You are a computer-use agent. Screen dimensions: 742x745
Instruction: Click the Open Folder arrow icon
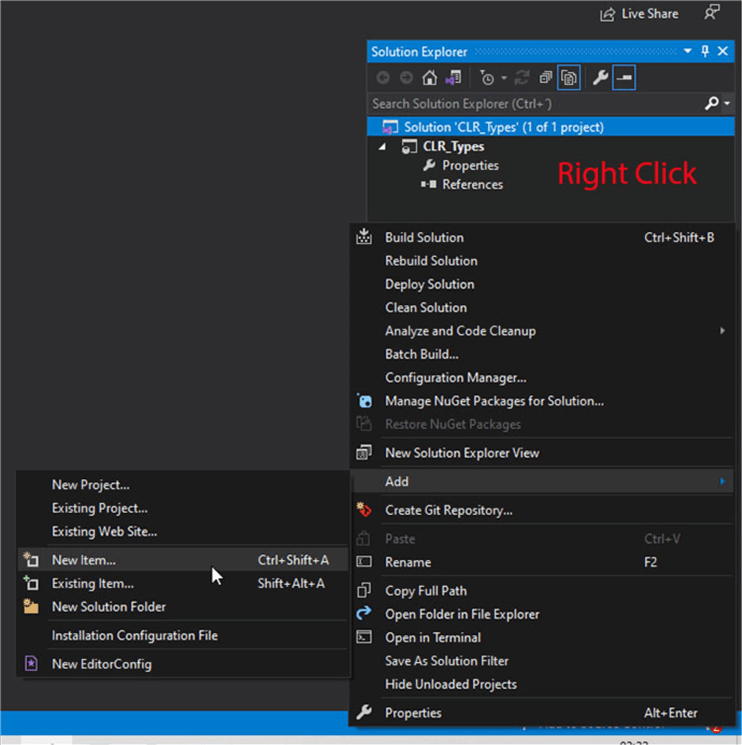point(364,613)
